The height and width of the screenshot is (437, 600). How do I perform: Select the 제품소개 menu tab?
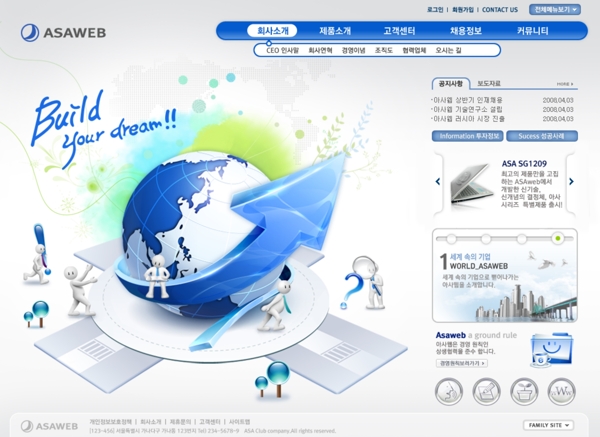pyautogui.click(x=335, y=31)
